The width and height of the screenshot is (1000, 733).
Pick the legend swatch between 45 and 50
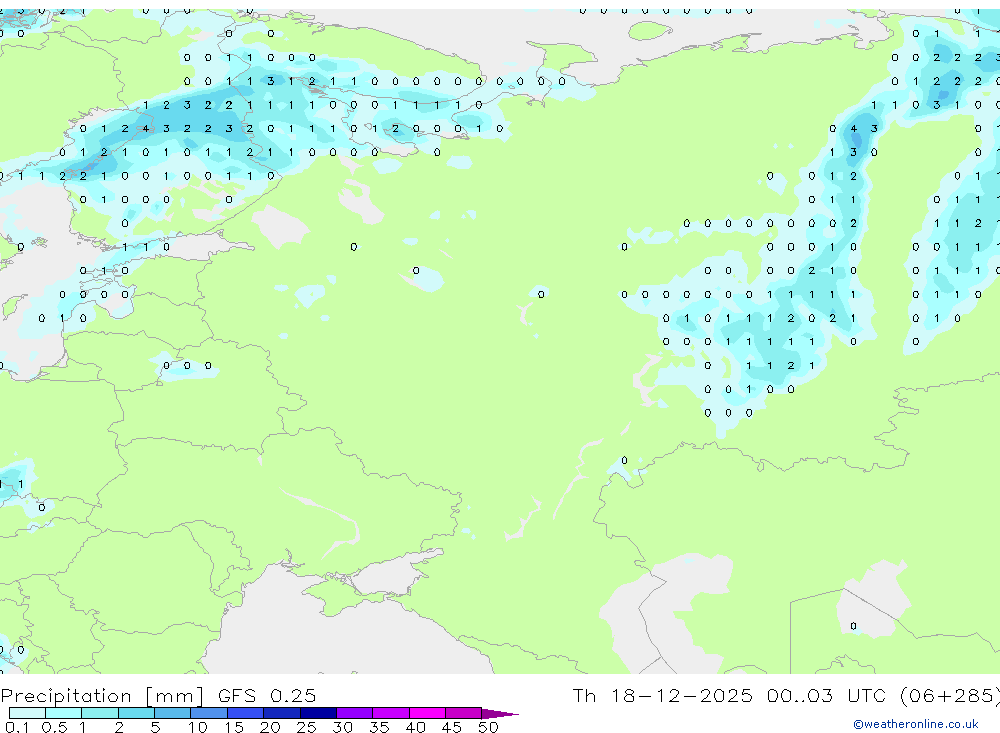464,713
